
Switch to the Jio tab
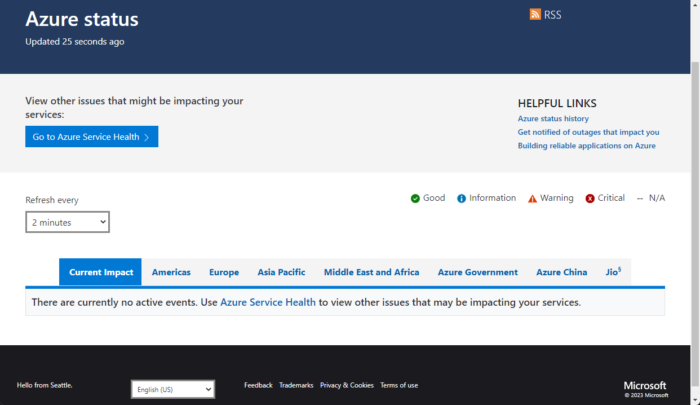point(613,272)
